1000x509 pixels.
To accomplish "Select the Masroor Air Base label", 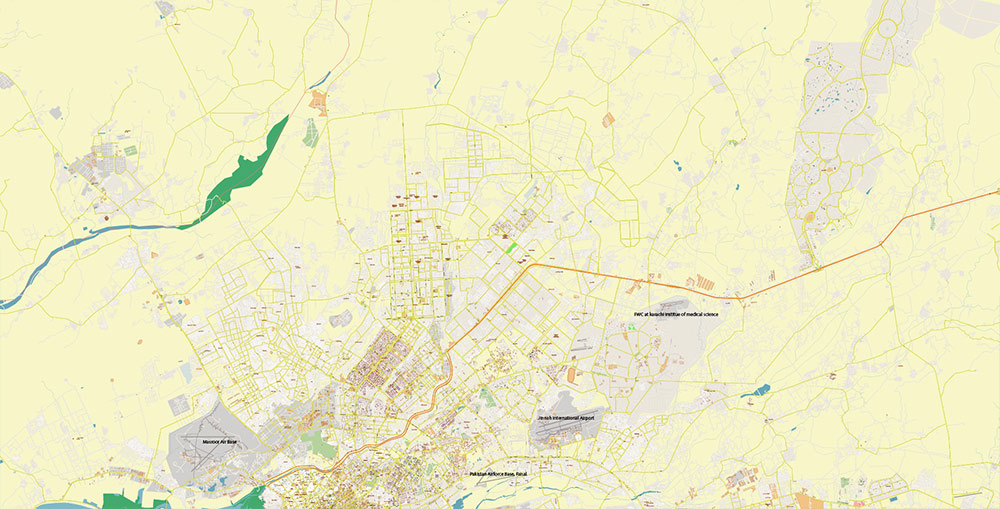I will coord(219,441).
